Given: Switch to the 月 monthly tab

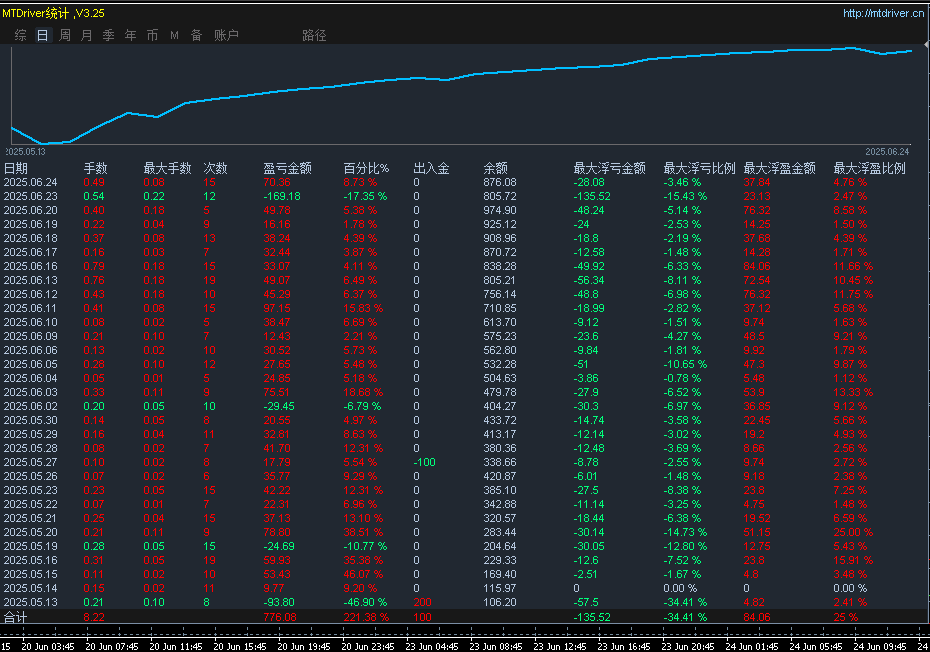Looking at the screenshot, I should [86, 35].
